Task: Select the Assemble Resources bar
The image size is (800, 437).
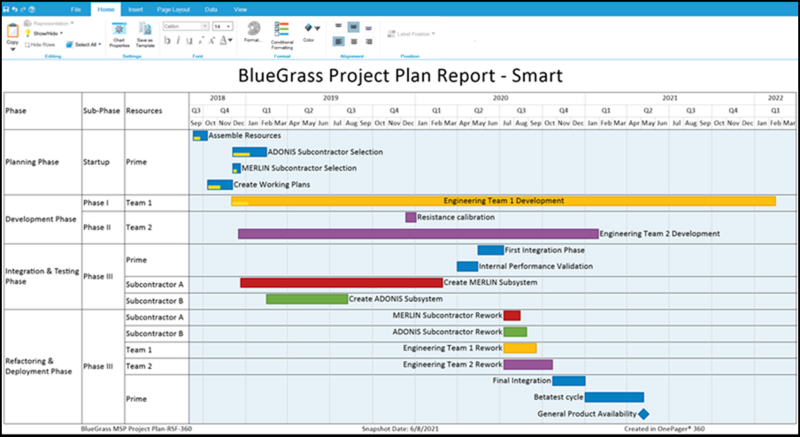Action: [200, 136]
